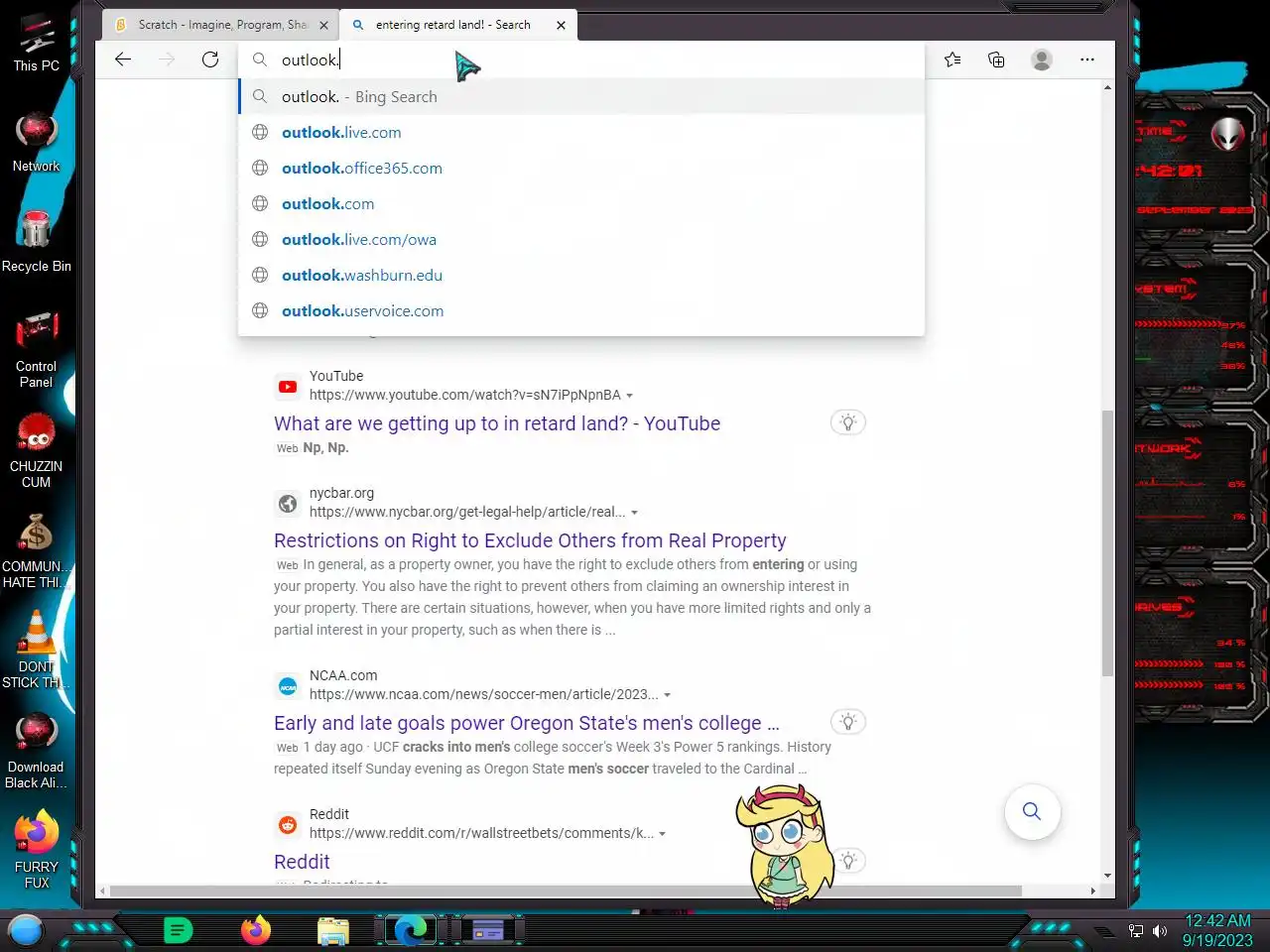The image size is (1270, 952).
Task: Click the vertical scrollbar thumb
Action: coord(1107,542)
